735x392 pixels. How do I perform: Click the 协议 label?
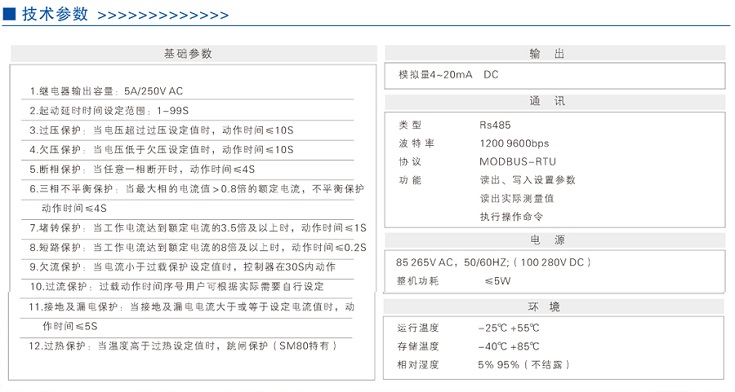point(410,162)
